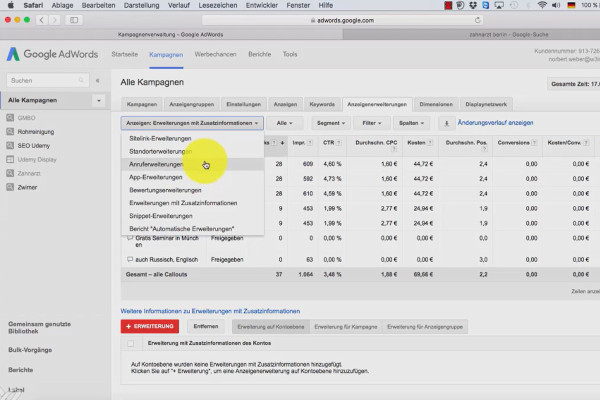Click the volume icon in the menu bar
The image size is (600, 400).
(x=556, y=5)
